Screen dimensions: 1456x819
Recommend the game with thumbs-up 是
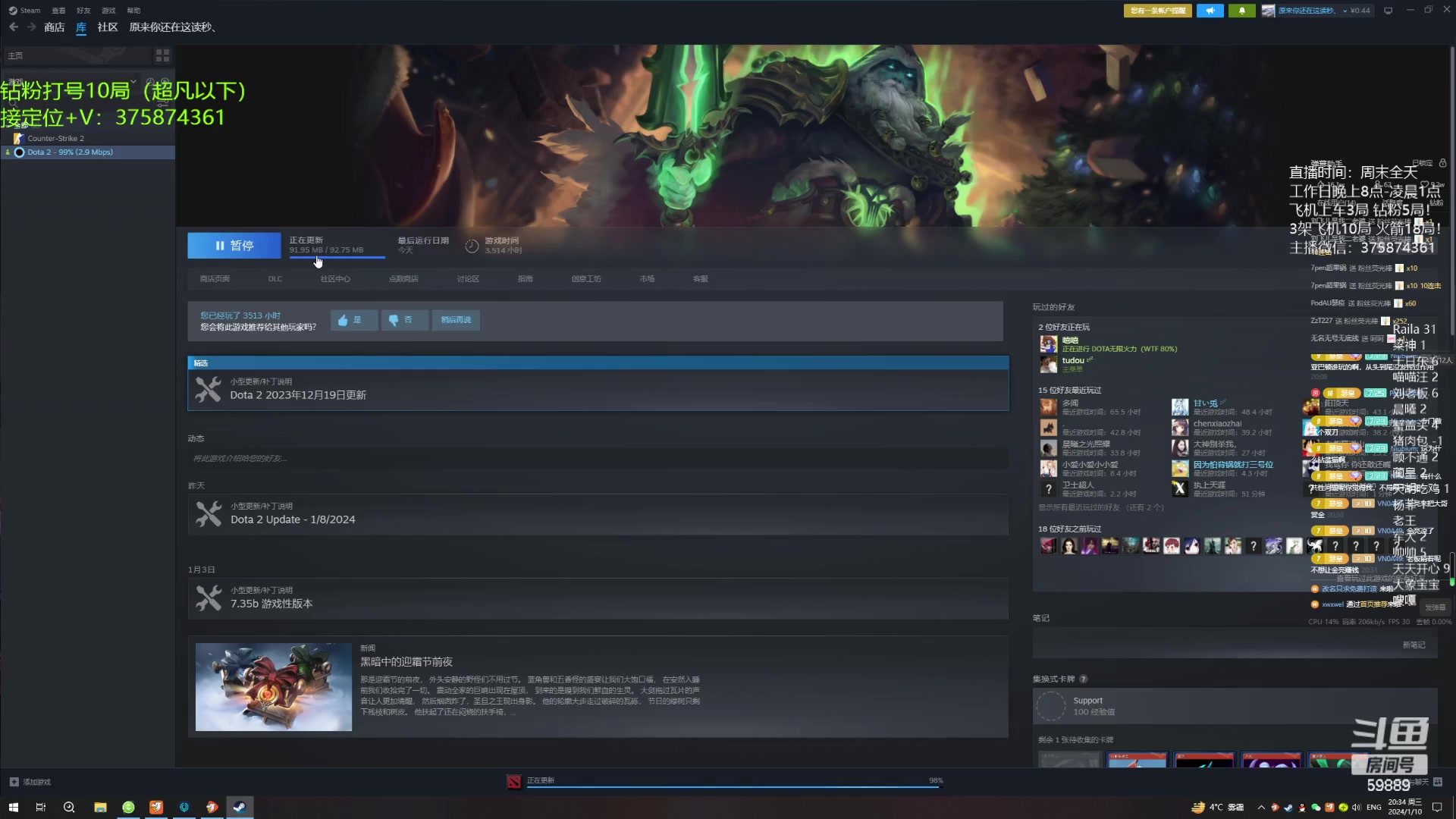[354, 320]
